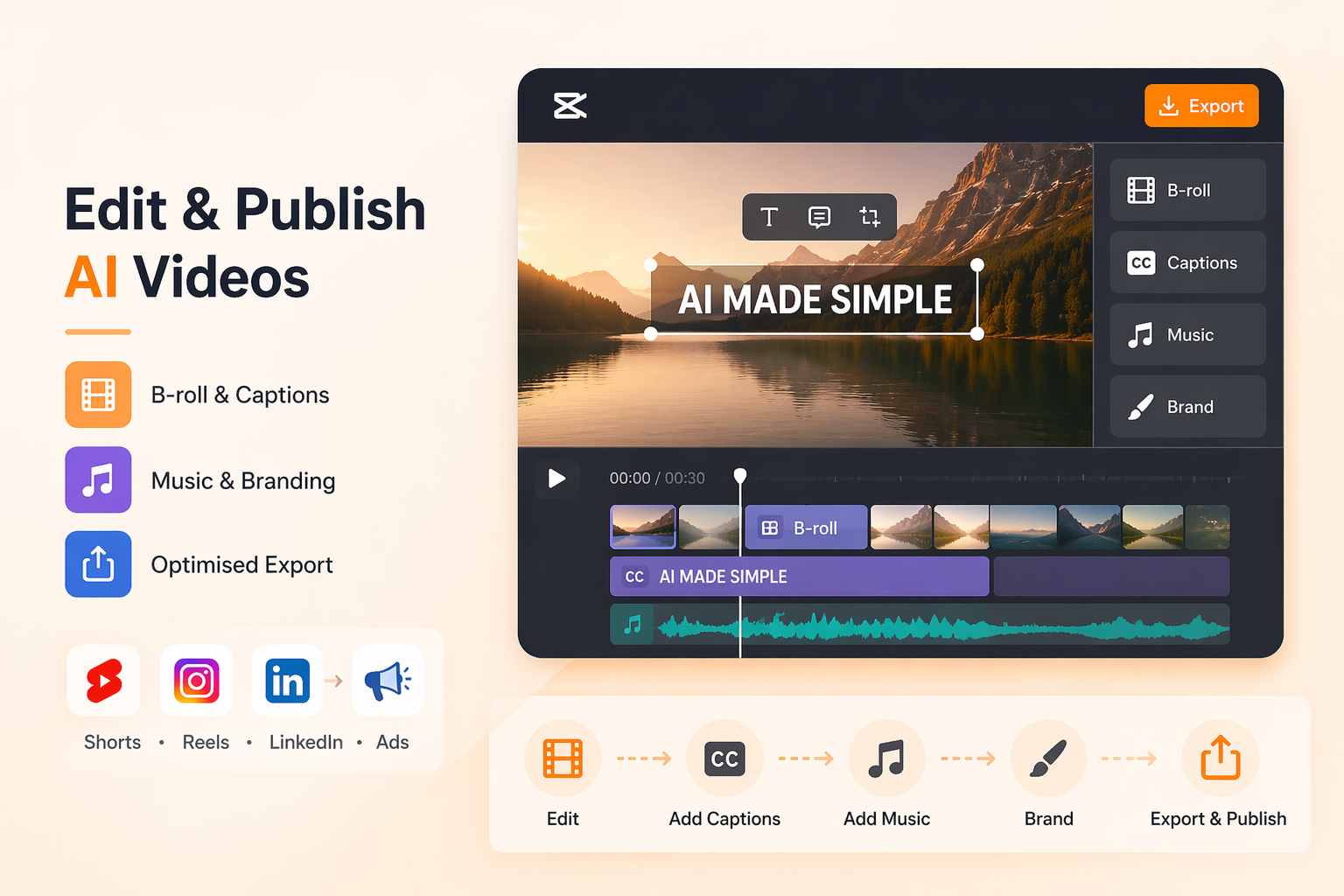Click the Export & Publish step icon
The width and height of the screenshot is (1344, 896).
1220,758
